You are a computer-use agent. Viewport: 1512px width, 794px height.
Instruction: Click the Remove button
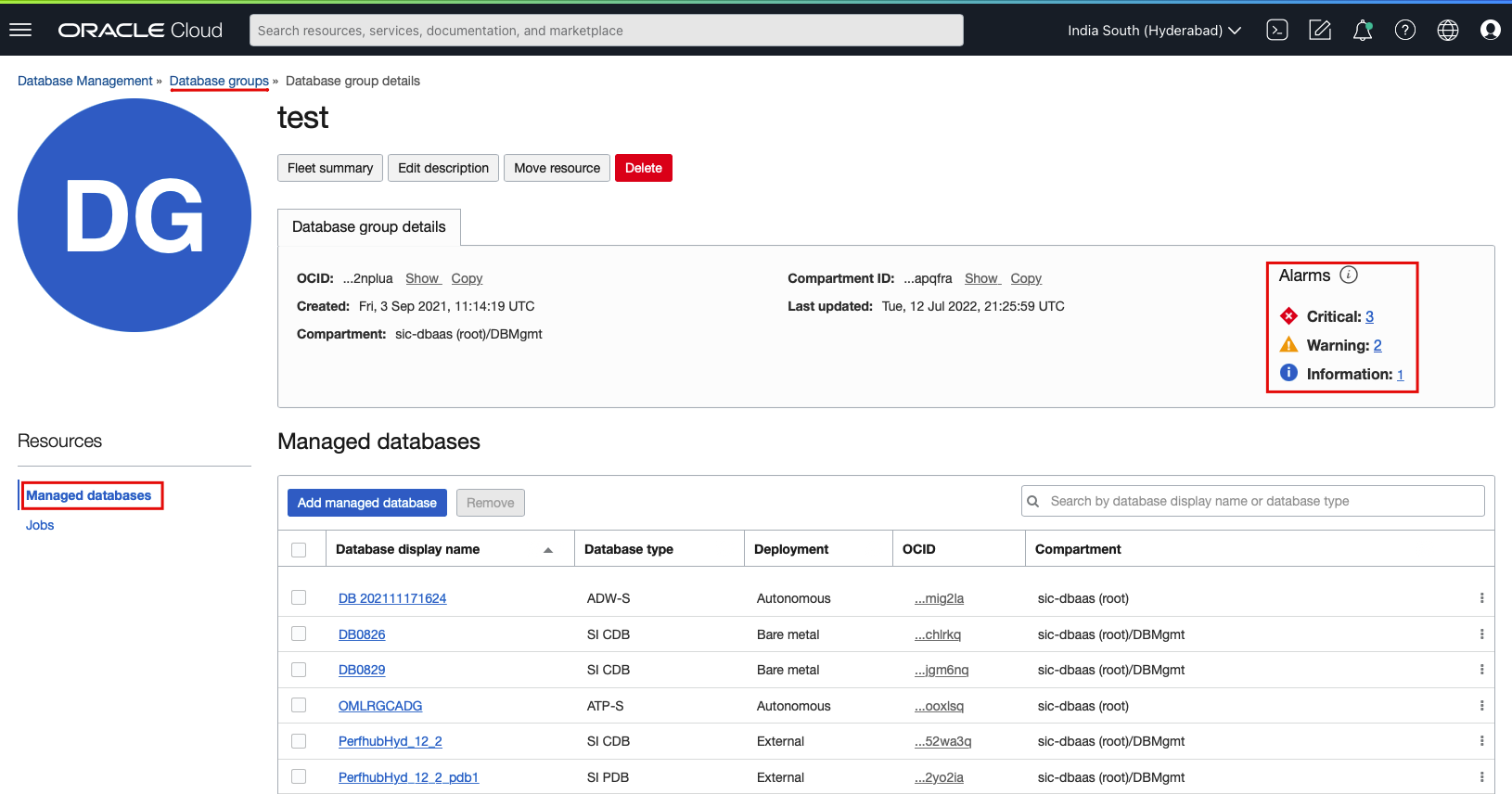coord(491,503)
